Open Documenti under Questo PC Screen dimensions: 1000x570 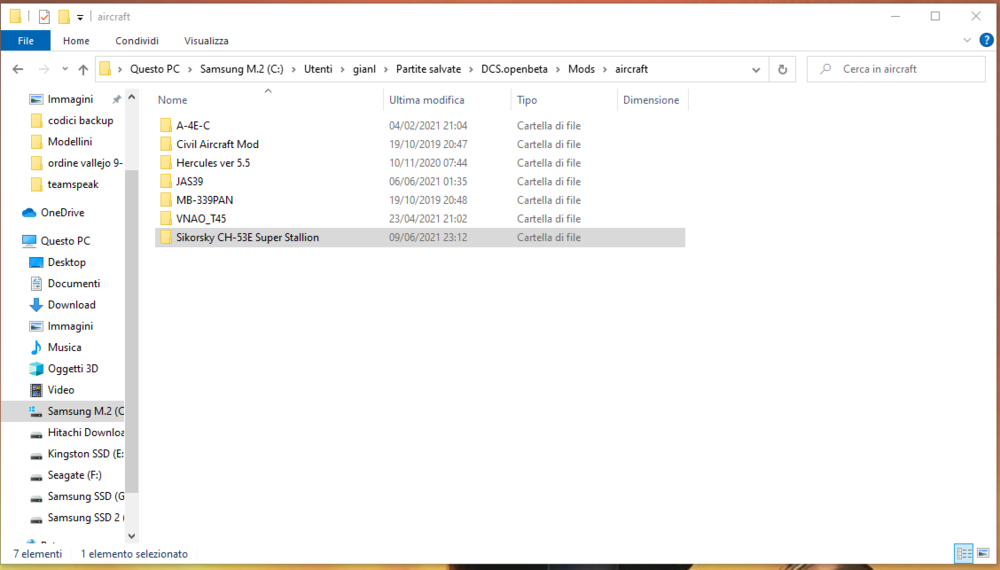click(x=73, y=283)
